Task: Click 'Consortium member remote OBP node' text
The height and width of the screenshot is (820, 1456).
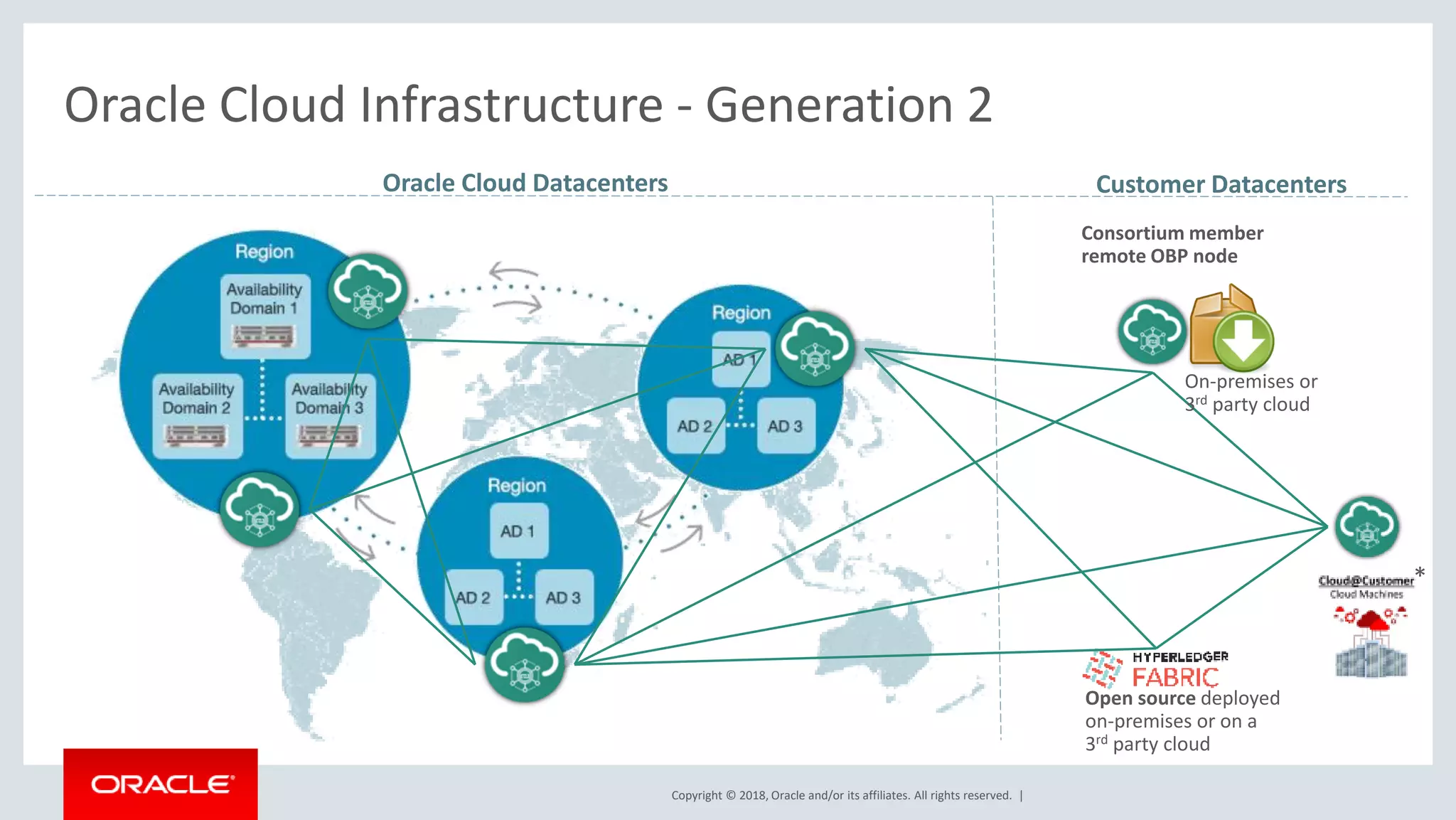Action: (1172, 244)
